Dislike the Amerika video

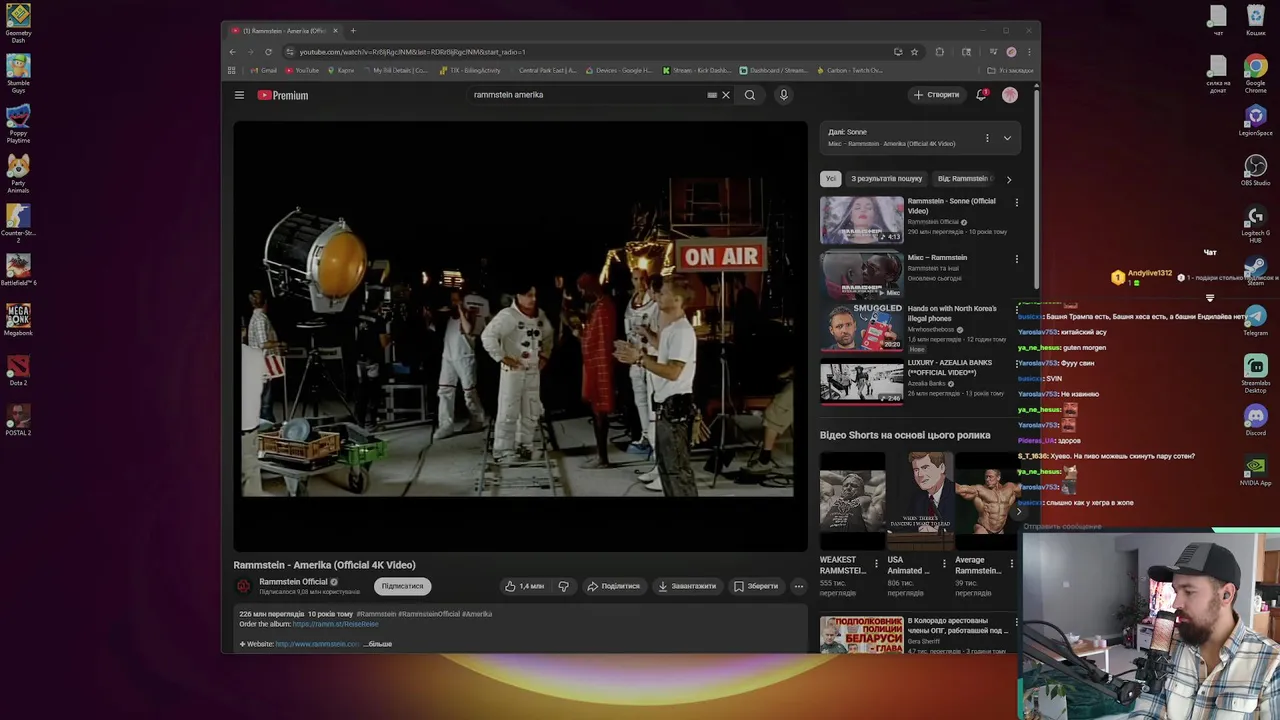[563, 586]
